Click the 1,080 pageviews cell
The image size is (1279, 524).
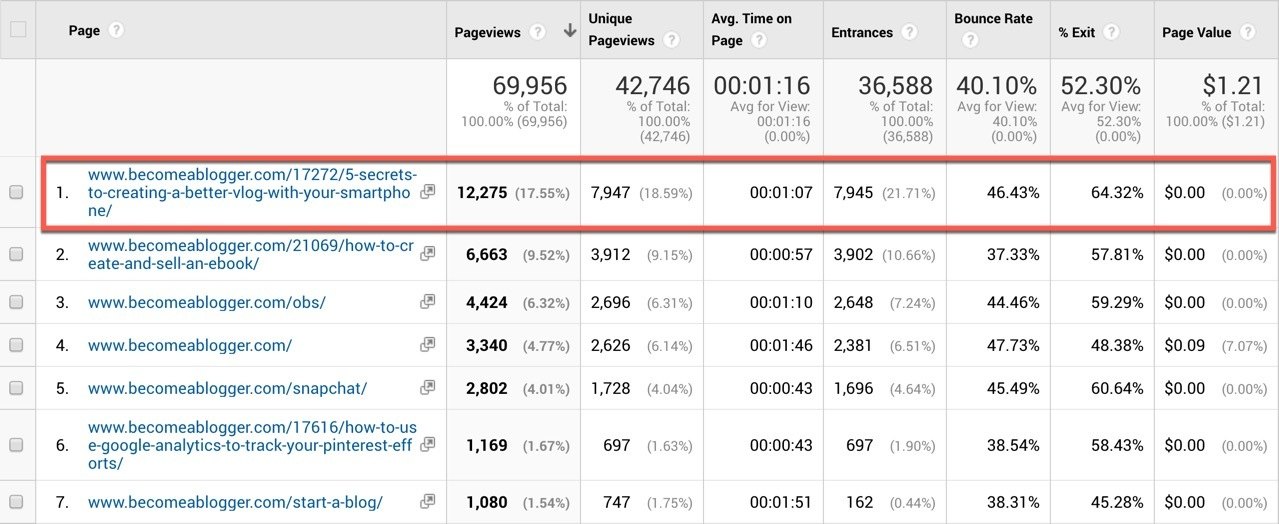487,502
